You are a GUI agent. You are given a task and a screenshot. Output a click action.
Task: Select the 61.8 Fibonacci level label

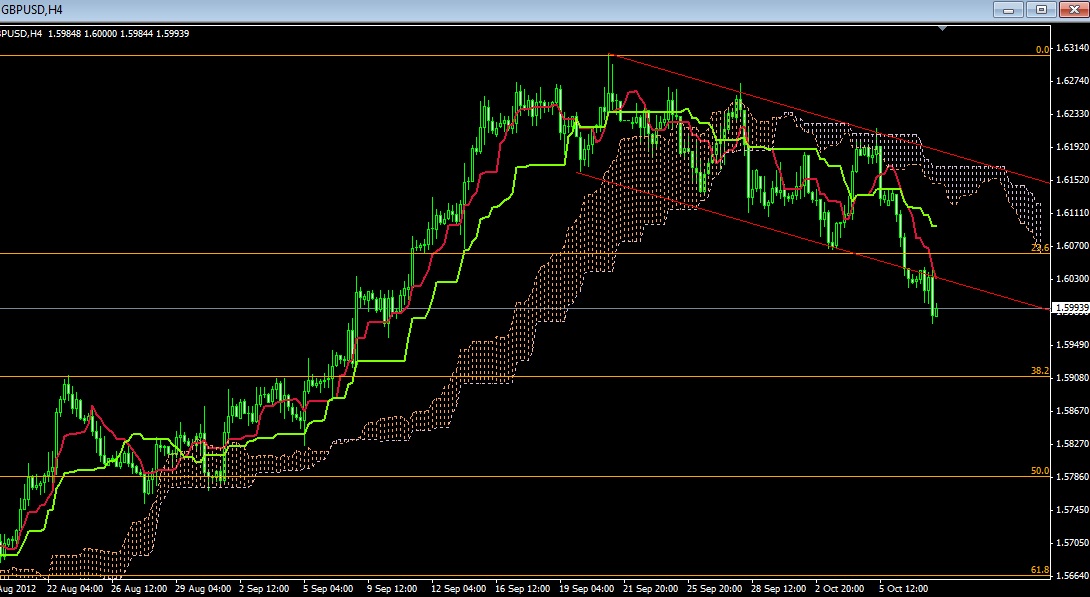tap(1040, 570)
